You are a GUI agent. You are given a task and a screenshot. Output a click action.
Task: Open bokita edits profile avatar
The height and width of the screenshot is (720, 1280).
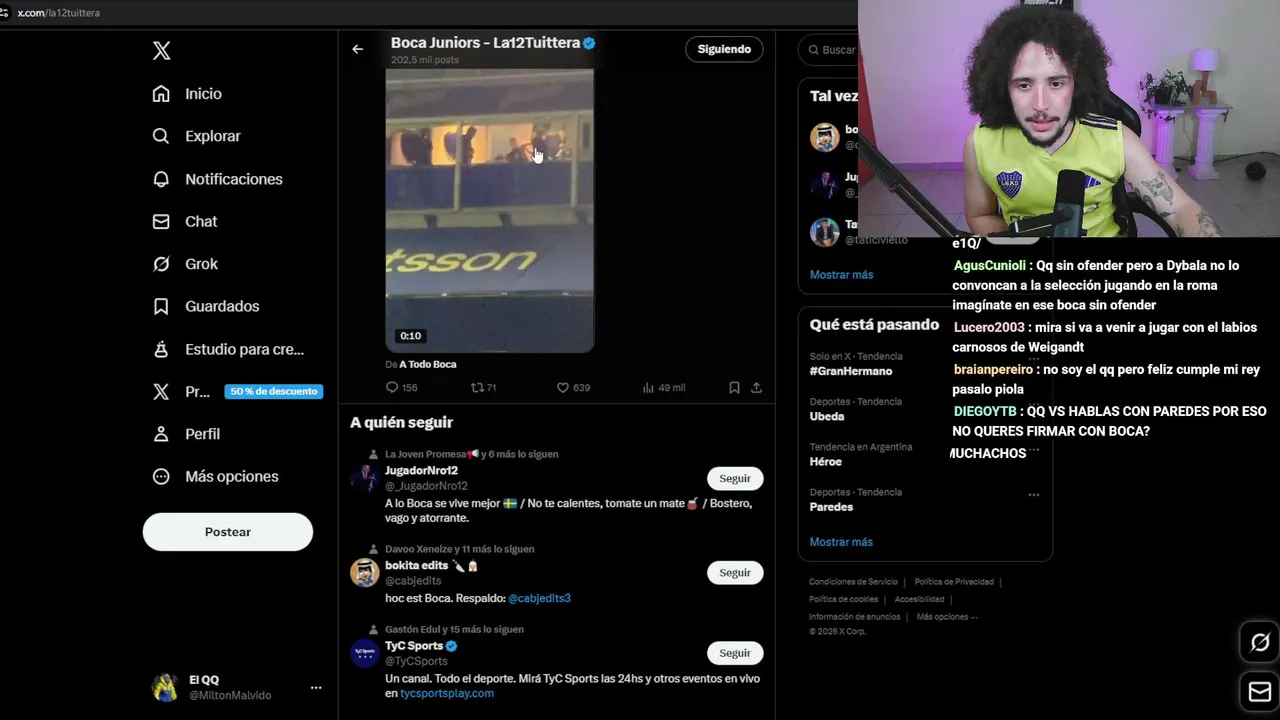coord(364,572)
